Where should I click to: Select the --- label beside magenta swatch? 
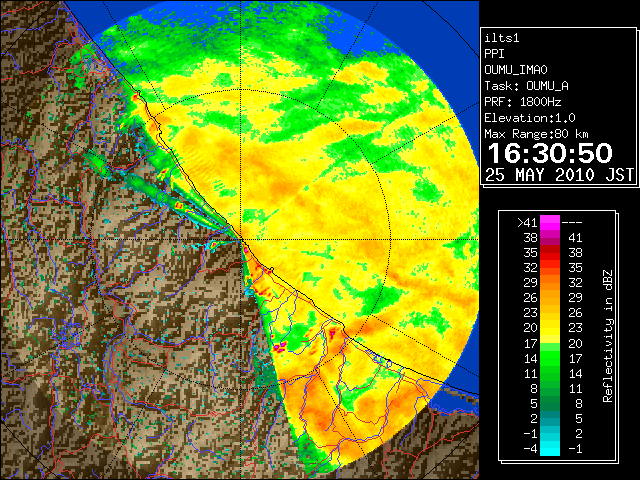572,223
